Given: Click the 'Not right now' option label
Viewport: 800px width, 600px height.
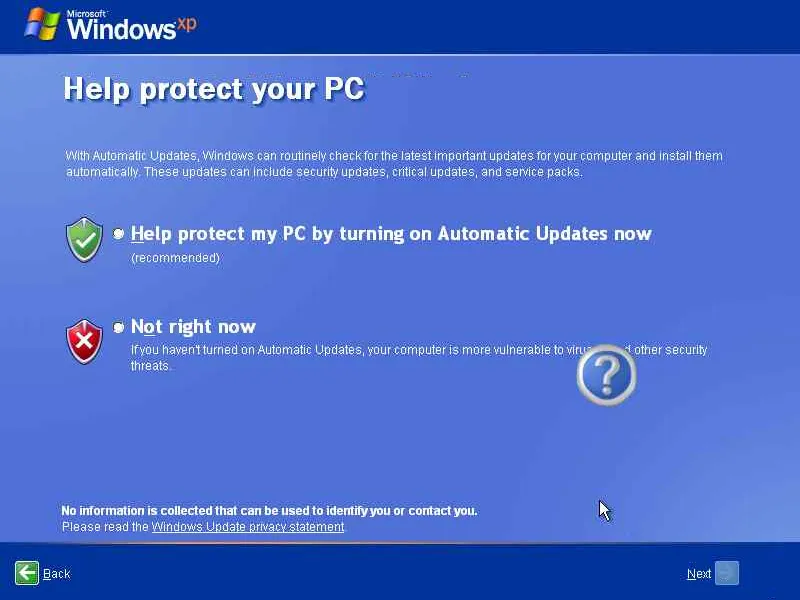Looking at the screenshot, I should click(x=193, y=327).
